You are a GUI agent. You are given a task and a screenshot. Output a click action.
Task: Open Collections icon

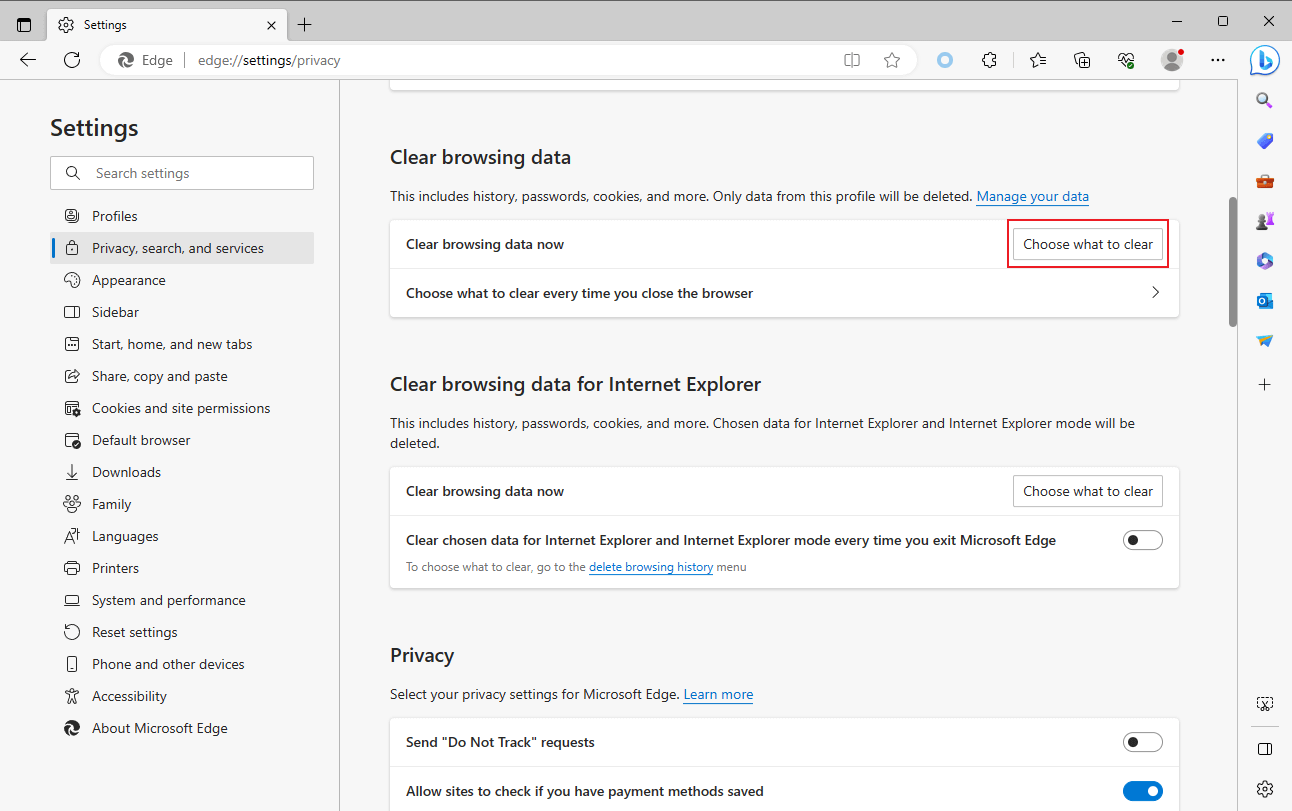[x=1082, y=60]
